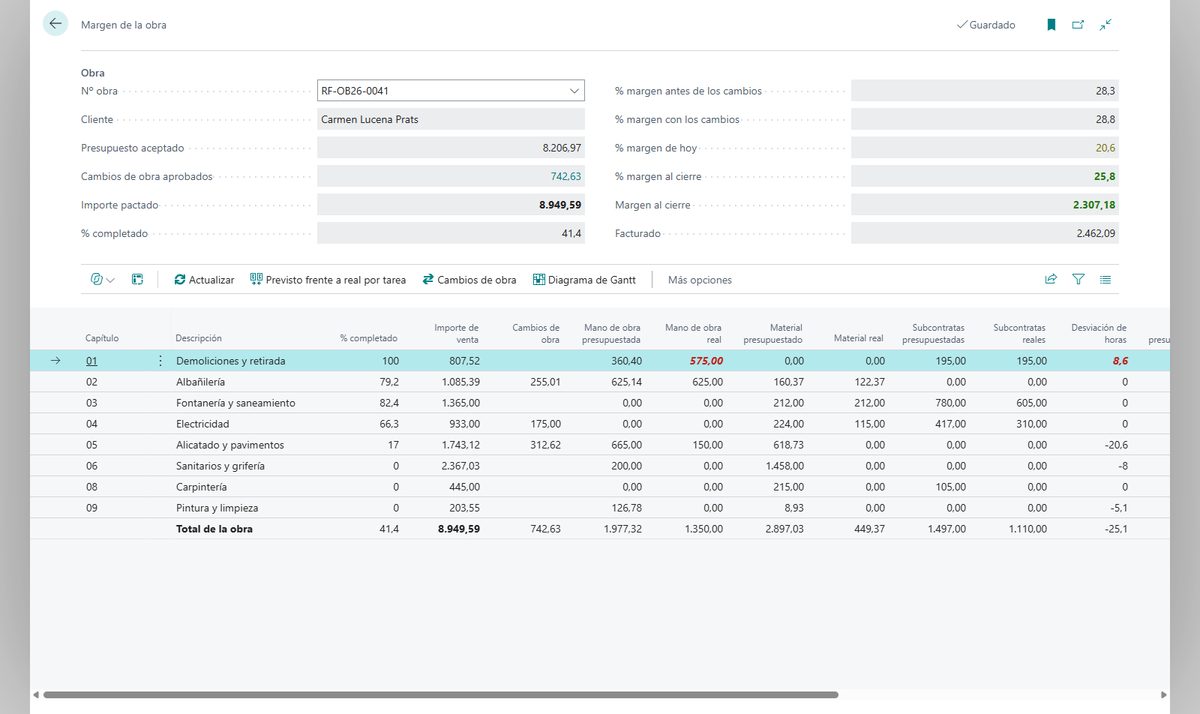Open Diagrama de Gantt
The width and height of the screenshot is (1200, 714).
pyautogui.click(x=584, y=280)
